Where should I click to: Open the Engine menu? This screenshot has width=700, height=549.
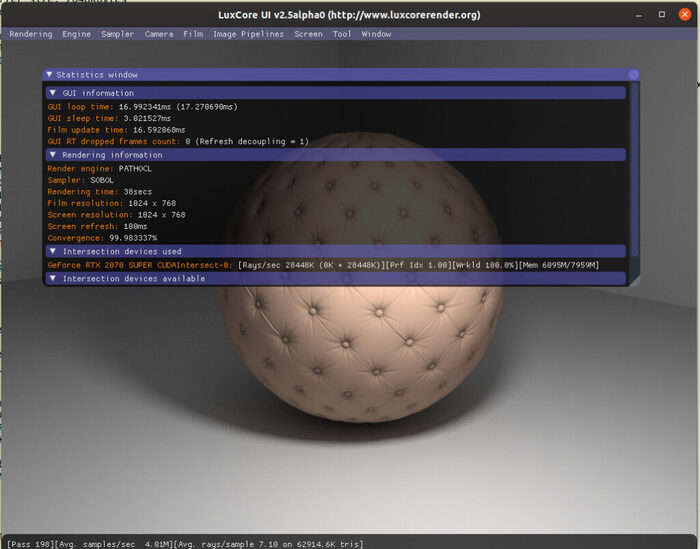click(x=76, y=34)
